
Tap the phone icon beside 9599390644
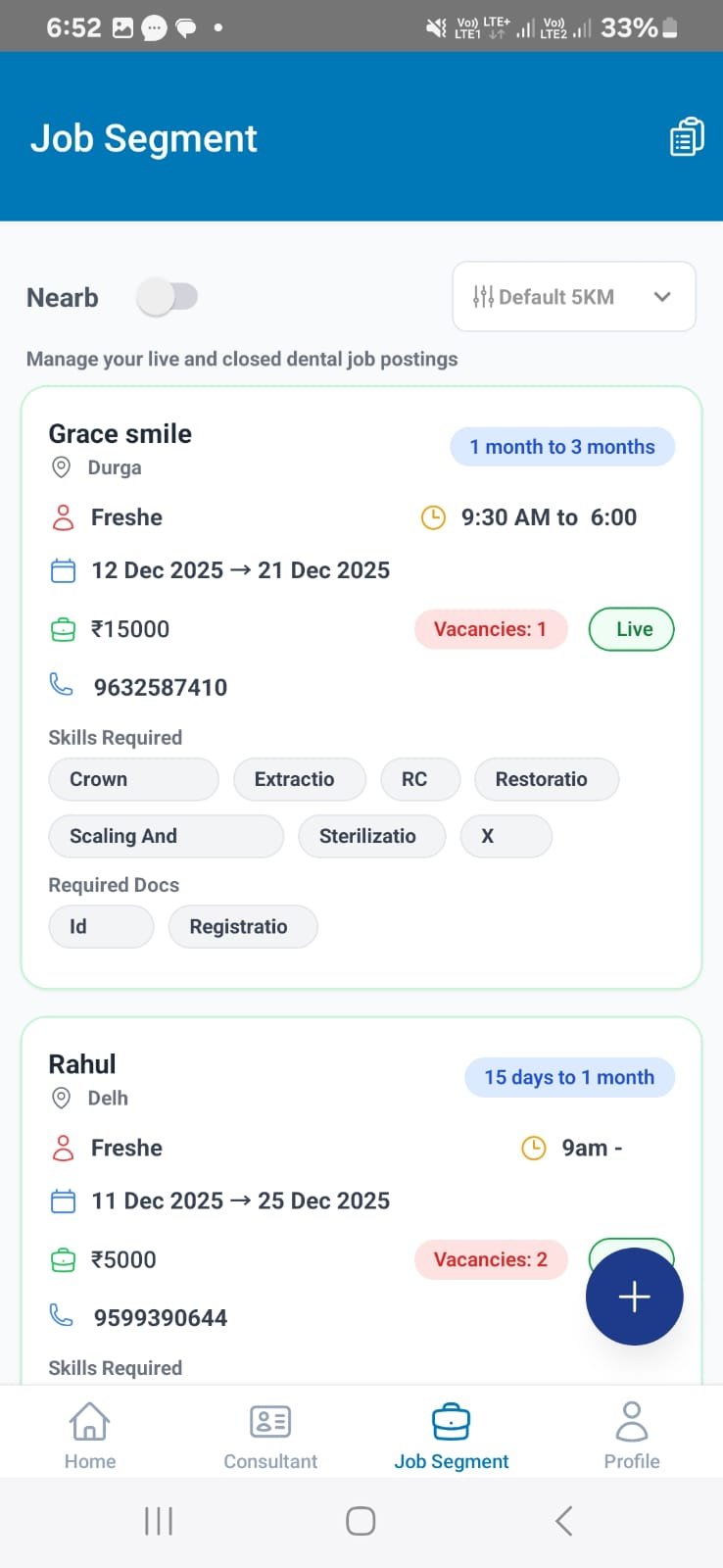[62, 1315]
